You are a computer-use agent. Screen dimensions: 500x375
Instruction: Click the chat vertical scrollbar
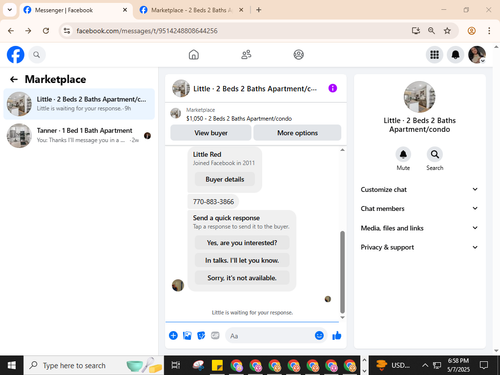pos(342,272)
